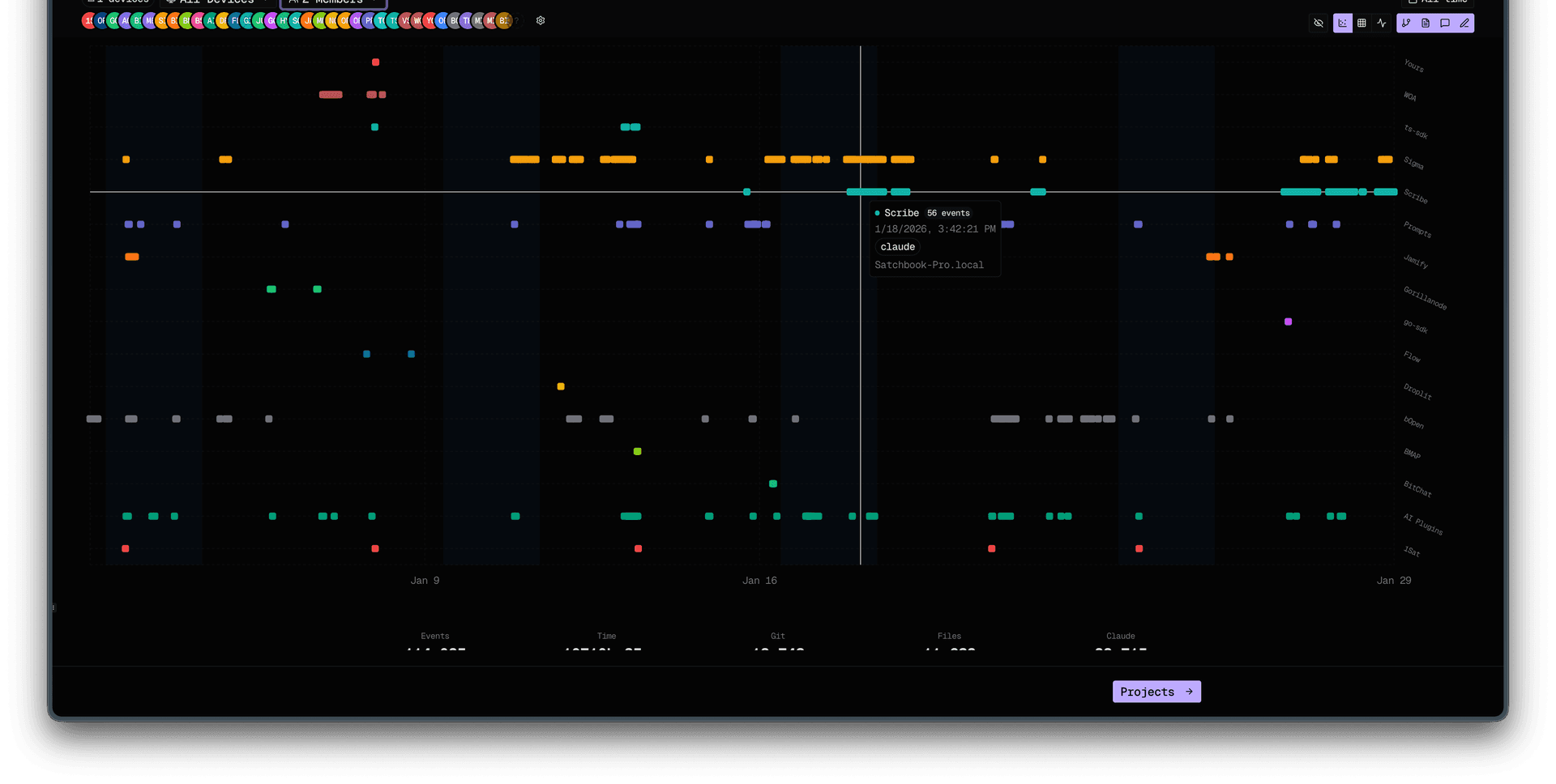This screenshot has height=784, width=1556.
Task: Toggle the first red member avatar filter
Action: point(88,21)
